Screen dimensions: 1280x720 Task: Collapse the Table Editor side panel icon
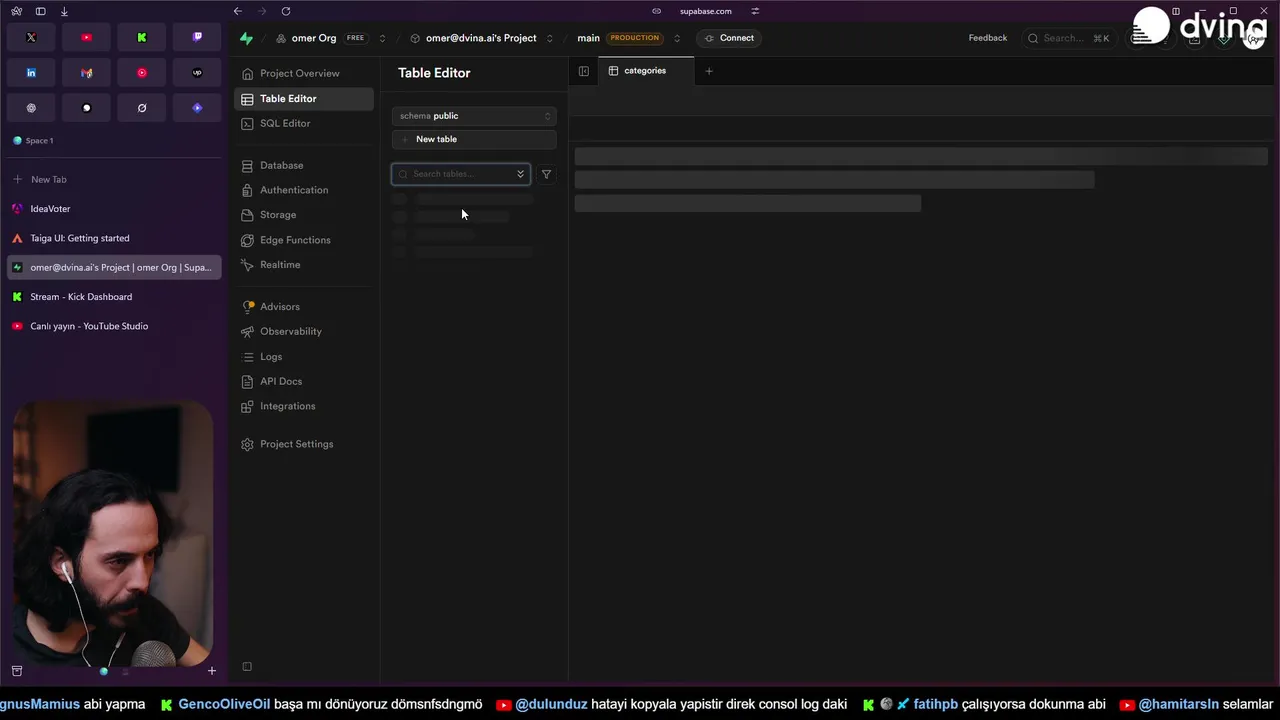pyautogui.click(x=584, y=71)
